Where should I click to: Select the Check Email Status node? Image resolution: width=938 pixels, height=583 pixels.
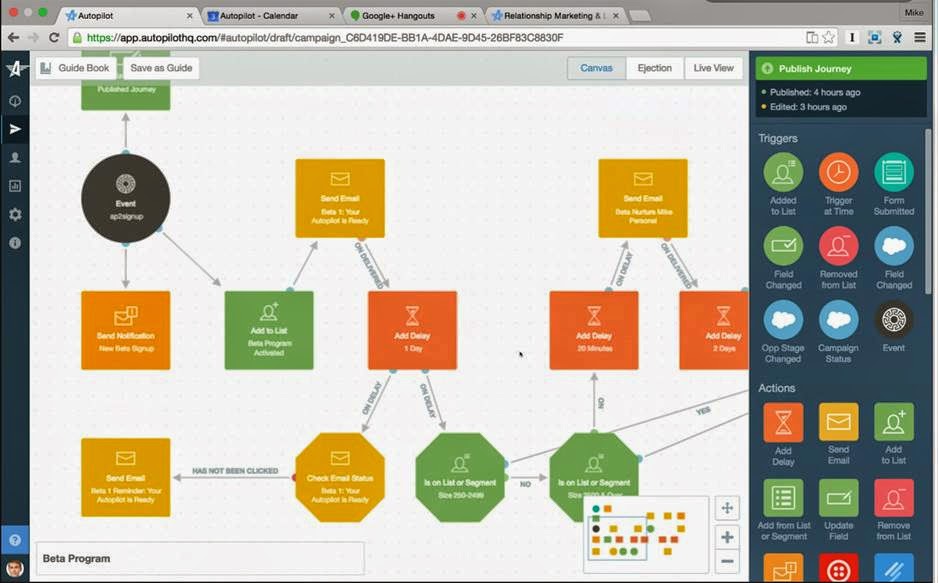pyautogui.click(x=339, y=477)
